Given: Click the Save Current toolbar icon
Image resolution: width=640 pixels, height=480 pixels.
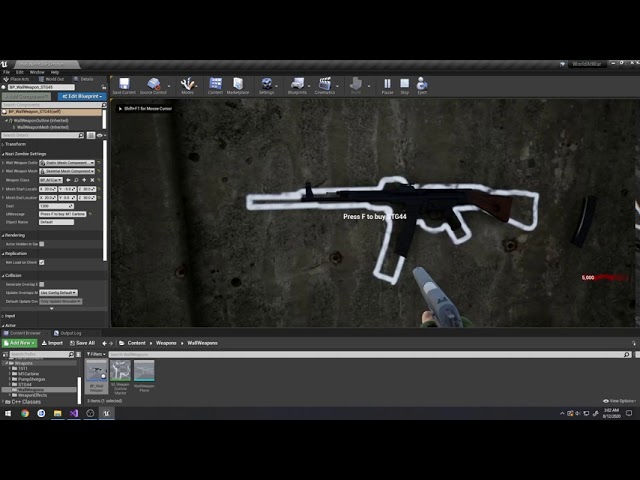Looking at the screenshot, I should [x=124, y=86].
